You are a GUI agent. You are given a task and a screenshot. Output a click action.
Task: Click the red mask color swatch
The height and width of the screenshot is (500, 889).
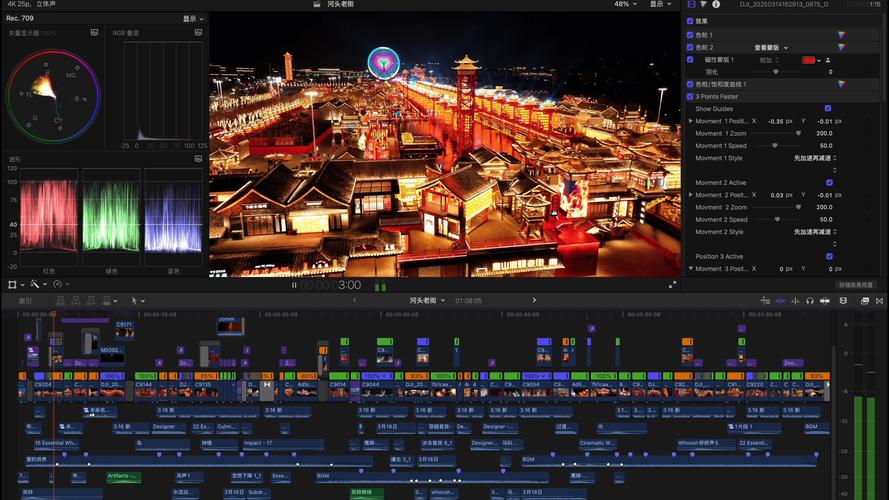808,60
